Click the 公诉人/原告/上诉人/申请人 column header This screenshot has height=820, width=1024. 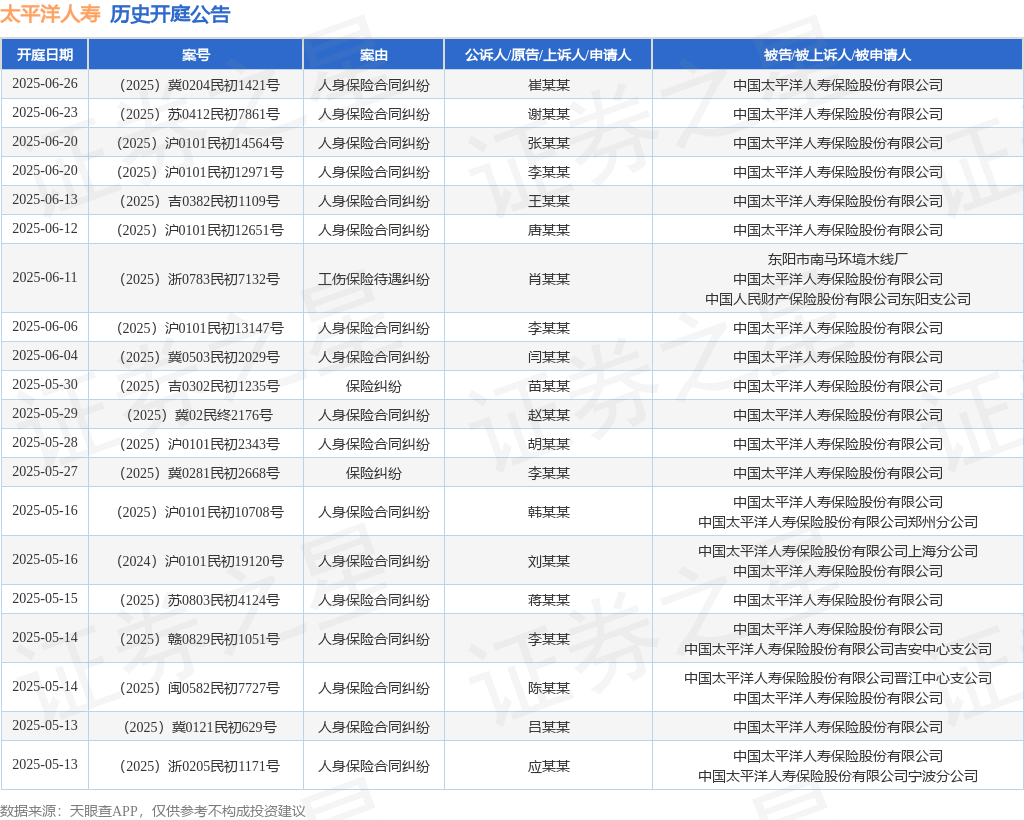(548, 55)
